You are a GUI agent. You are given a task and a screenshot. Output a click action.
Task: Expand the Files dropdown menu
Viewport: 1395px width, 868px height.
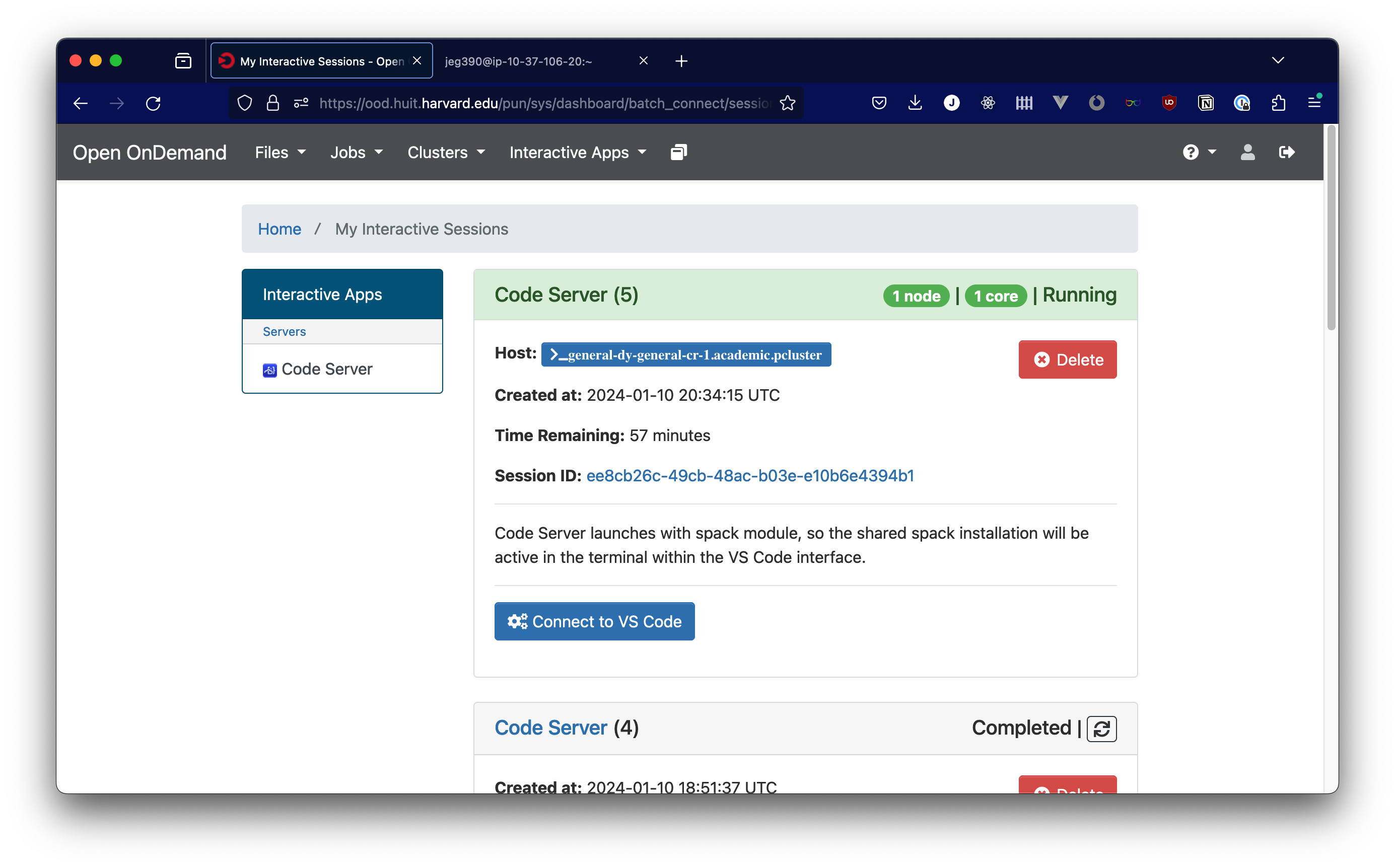[280, 152]
